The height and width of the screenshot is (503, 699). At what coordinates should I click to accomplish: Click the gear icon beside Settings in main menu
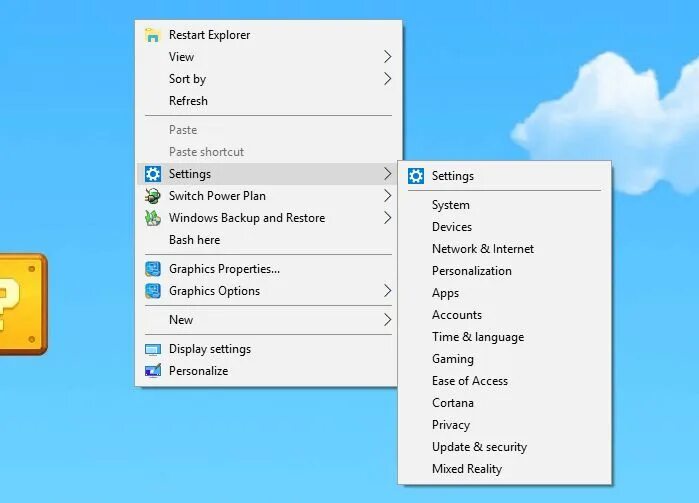point(152,174)
